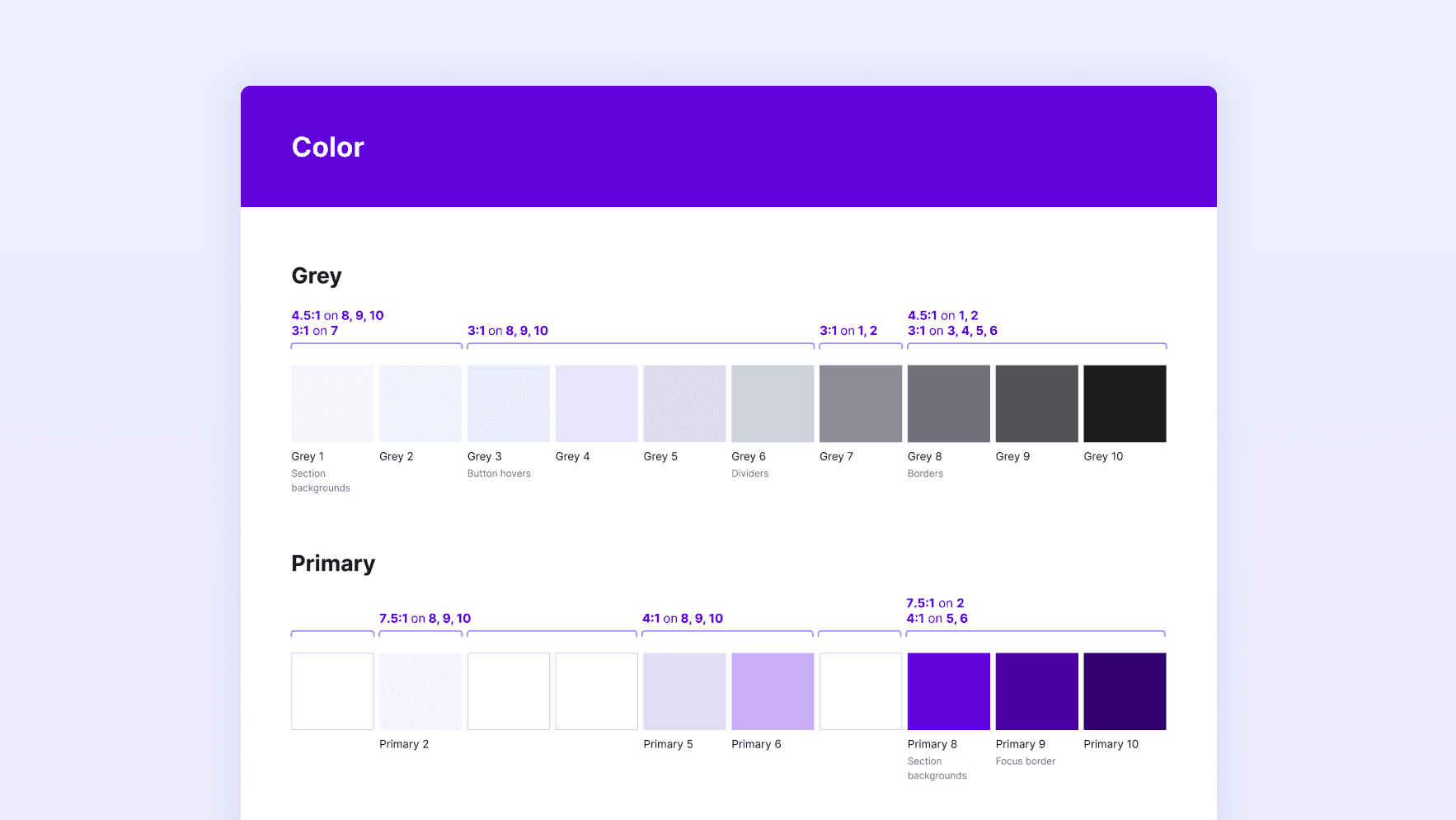This screenshot has height=820, width=1456.
Task: Click the '3:1 on 3, 4, 5, 6' contrast note
Action: (952, 331)
